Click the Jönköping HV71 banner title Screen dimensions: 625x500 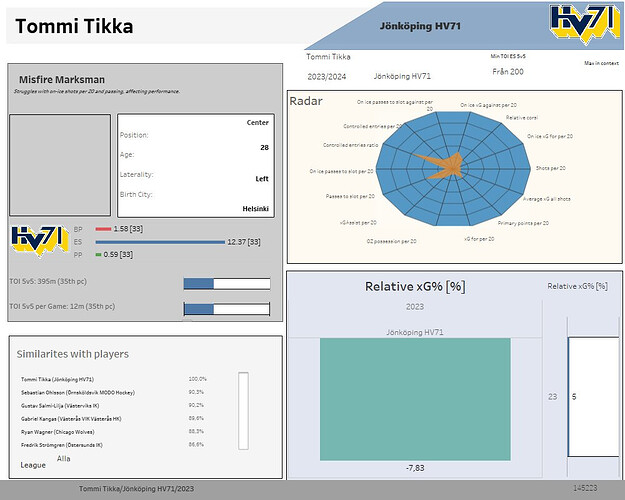point(420,26)
